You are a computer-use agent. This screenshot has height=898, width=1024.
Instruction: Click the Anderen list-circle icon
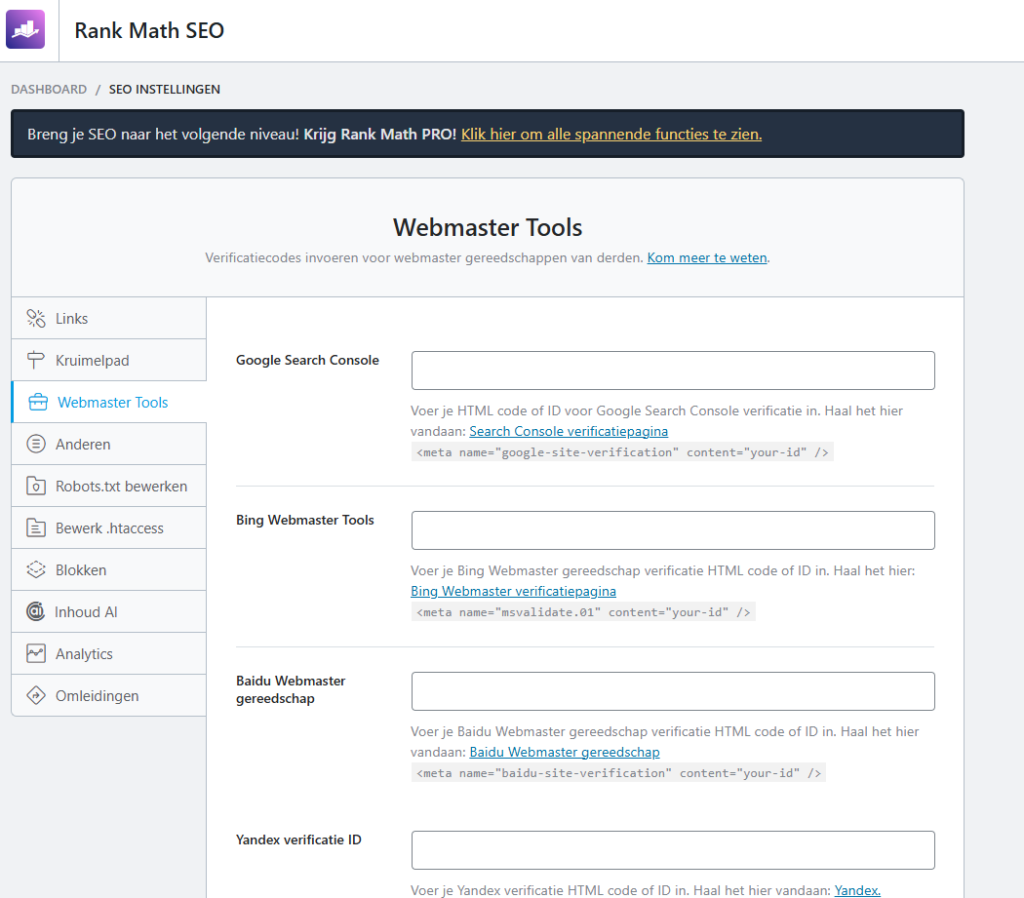tap(36, 444)
